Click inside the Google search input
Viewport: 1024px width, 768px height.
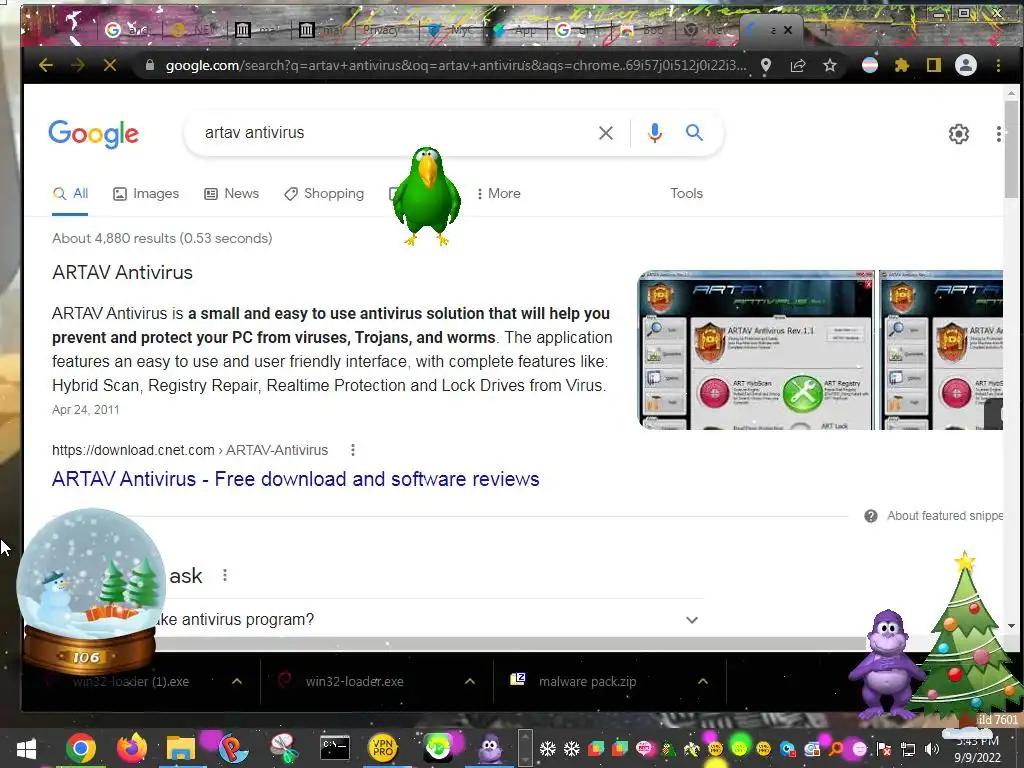392,133
